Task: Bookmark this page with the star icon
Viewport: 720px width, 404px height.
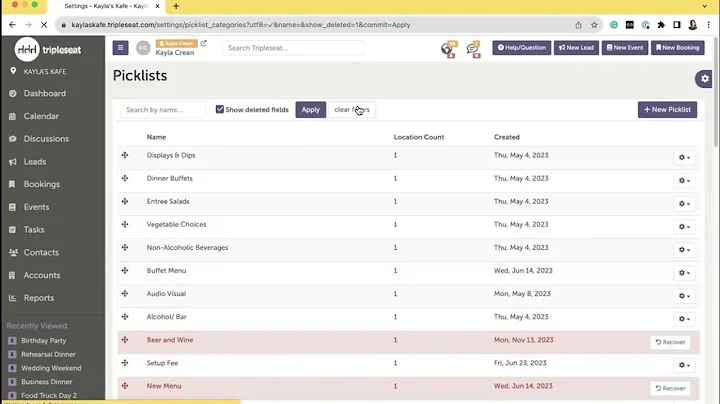Action: [594, 25]
